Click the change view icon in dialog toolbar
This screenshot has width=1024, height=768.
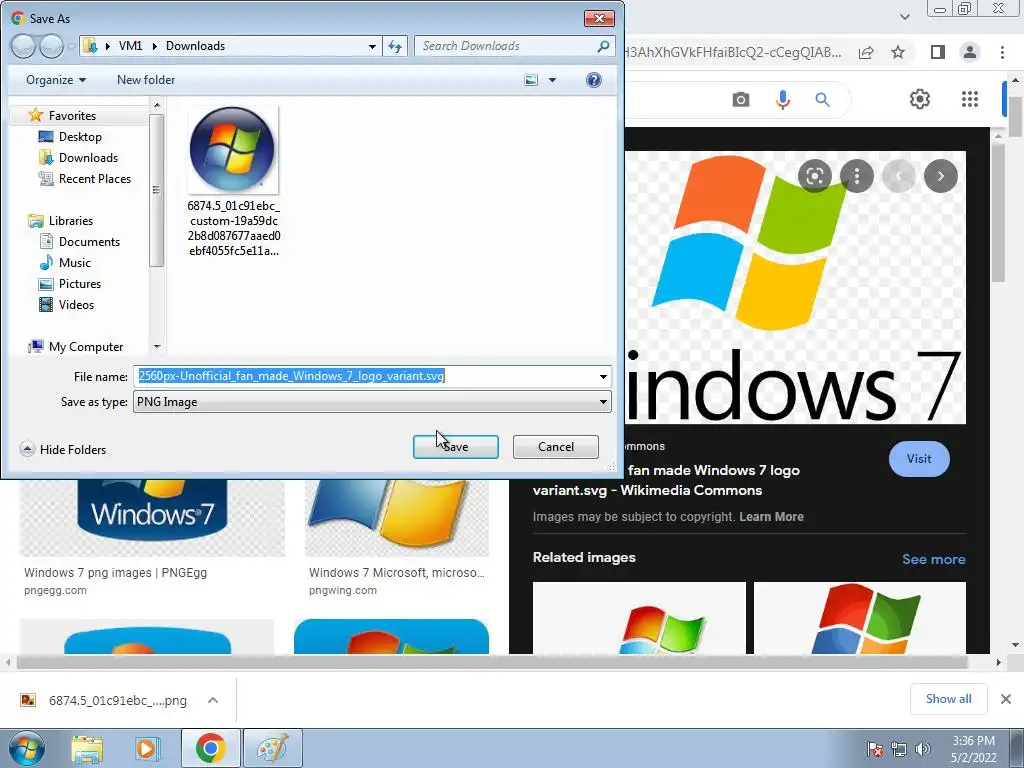coord(532,80)
